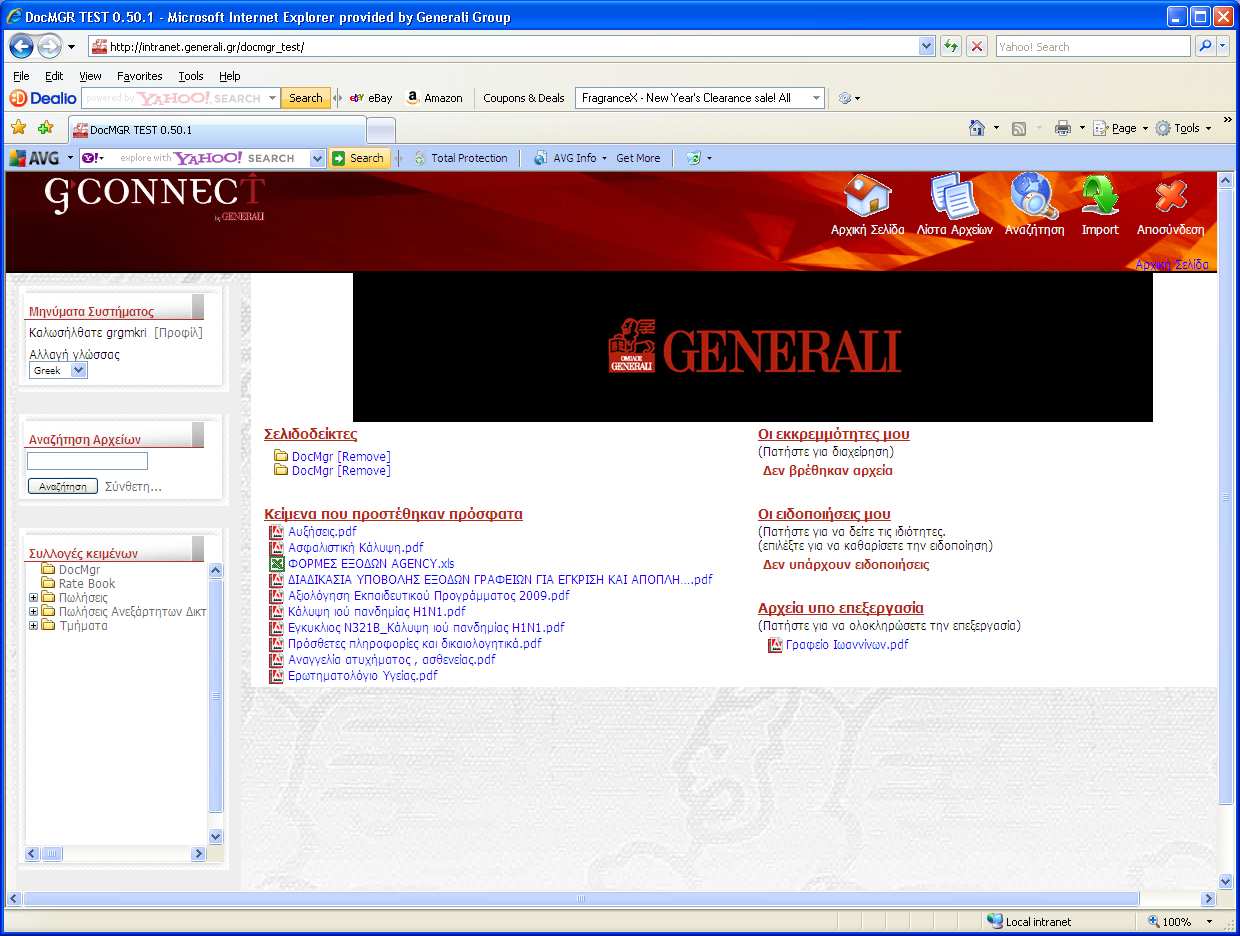This screenshot has width=1240, height=936.
Task: Expand the Τμήματα tree folder
Action: [x=34, y=626]
